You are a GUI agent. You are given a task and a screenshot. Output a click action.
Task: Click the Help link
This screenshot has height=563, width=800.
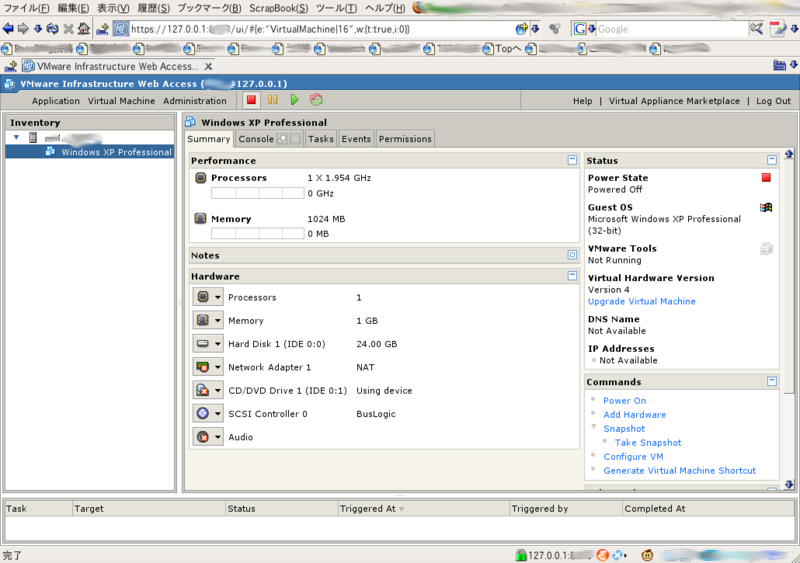582,101
